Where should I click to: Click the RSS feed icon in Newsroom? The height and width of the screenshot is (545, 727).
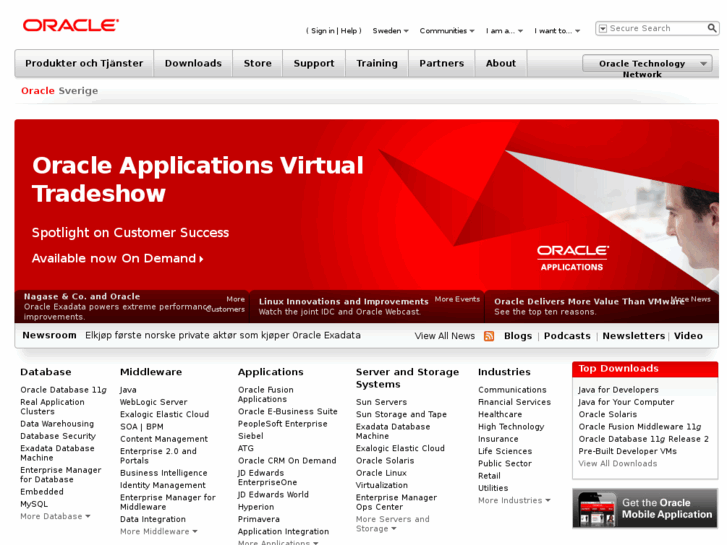coord(489,336)
